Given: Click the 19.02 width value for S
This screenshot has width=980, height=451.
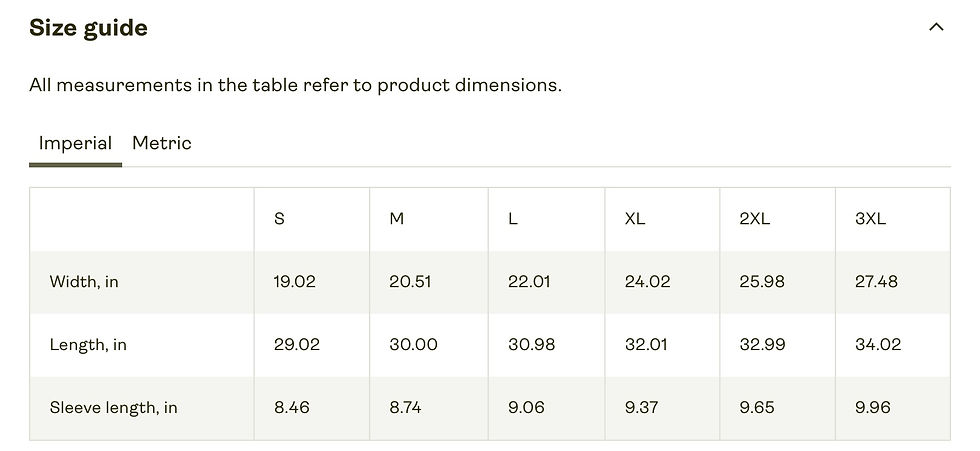Looking at the screenshot, I should pos(294,282).
